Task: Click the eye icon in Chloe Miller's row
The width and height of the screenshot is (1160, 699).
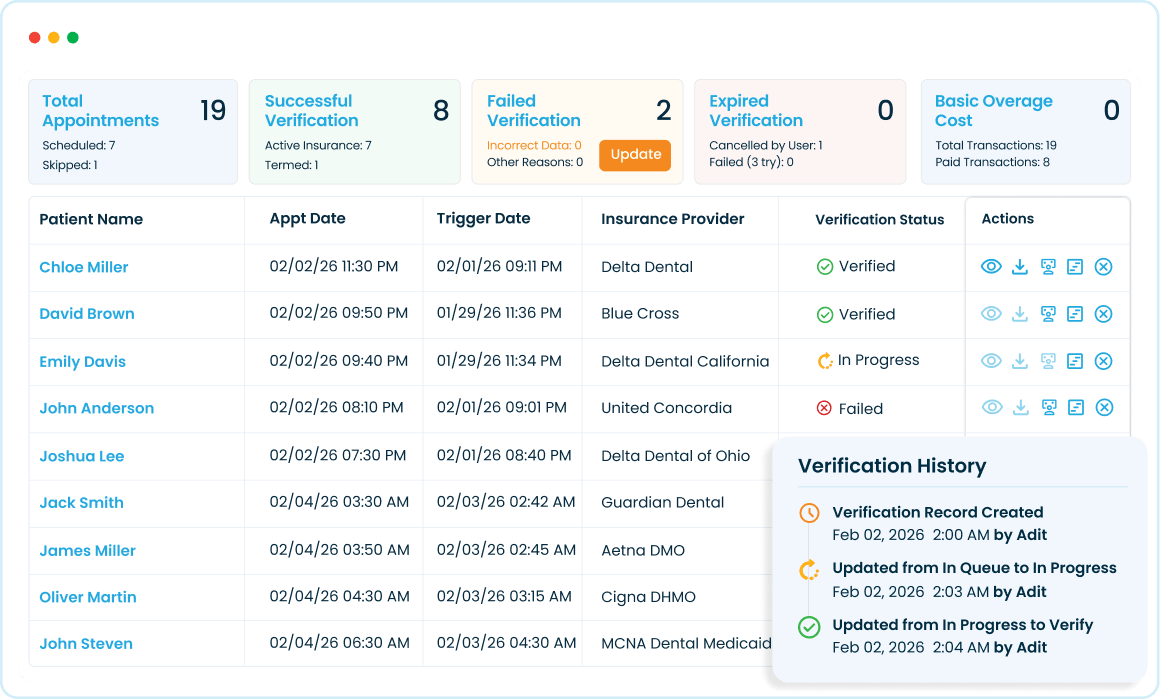Action: (x=991, y=266)
